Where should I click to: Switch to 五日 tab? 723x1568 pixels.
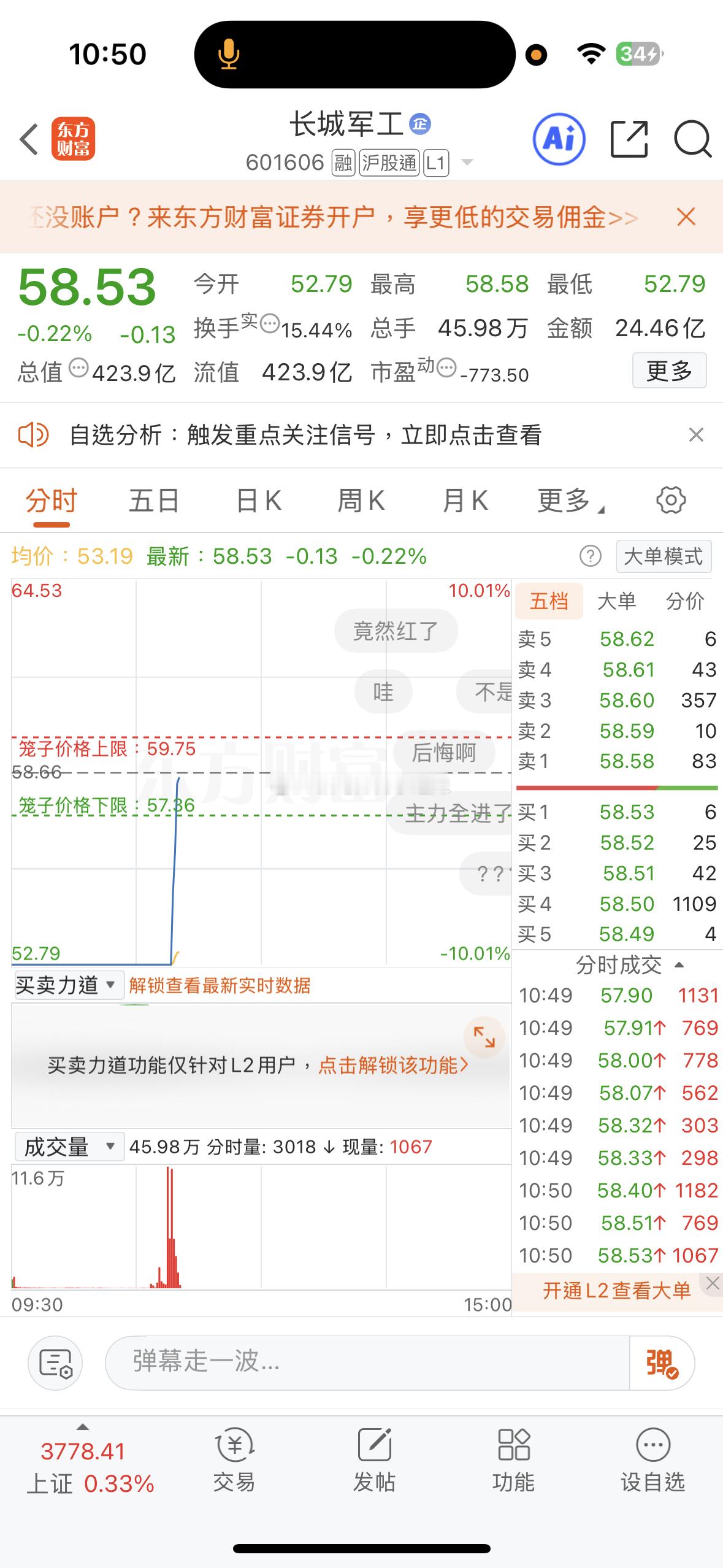pyautogui.click(x=154, y=501)
